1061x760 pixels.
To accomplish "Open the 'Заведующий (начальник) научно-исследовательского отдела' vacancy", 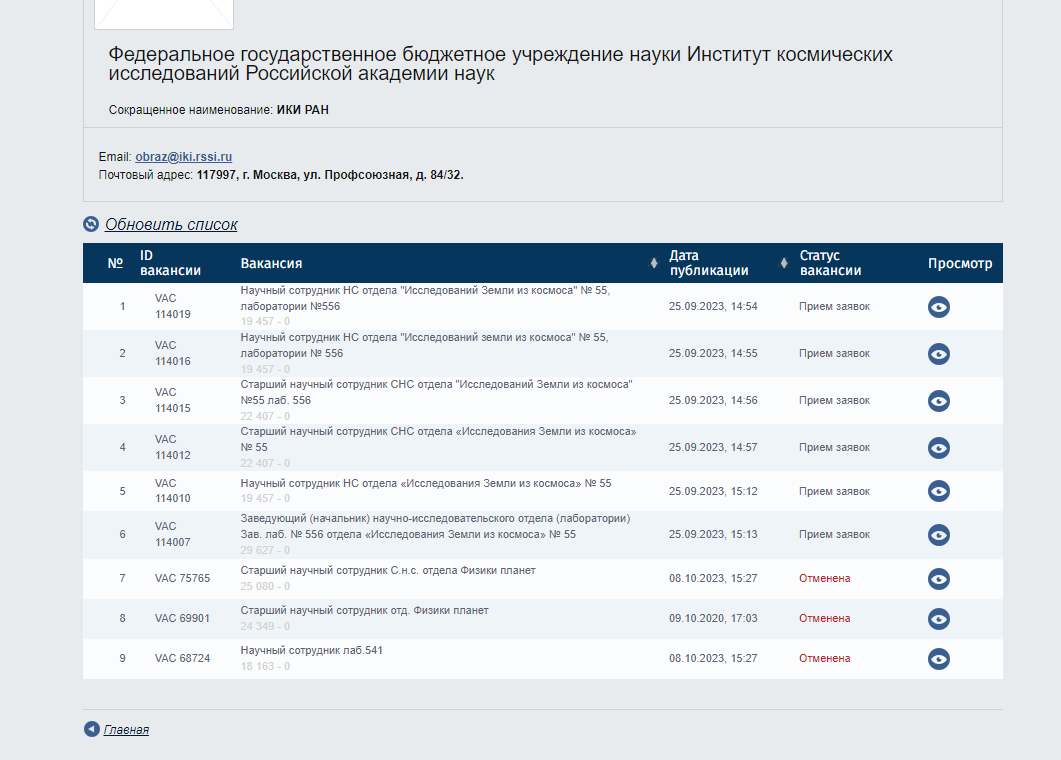I will click(x=433, y=518).
